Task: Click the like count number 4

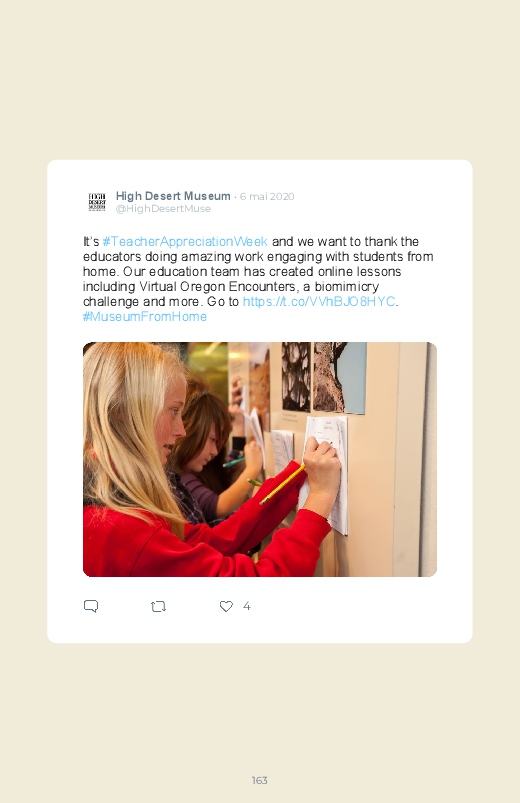Action: pos(246,606)
